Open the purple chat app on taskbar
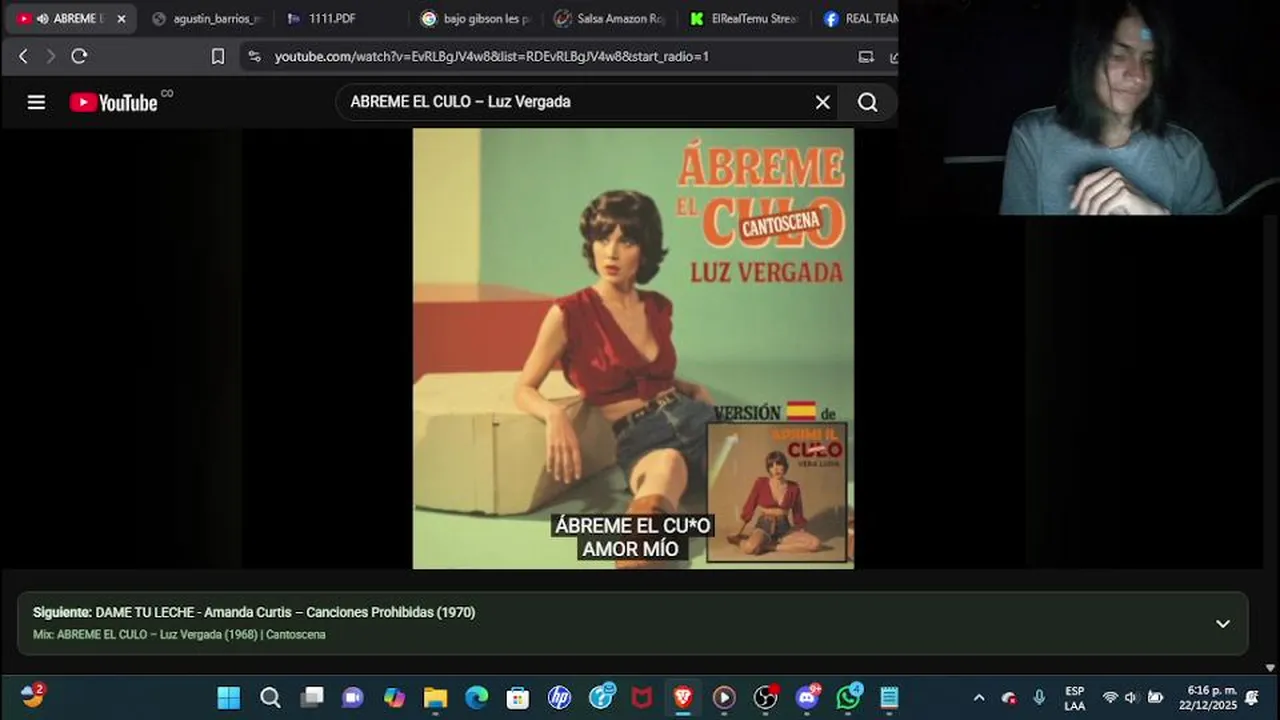The image size is (1280, 720). [x=353, y=697]
